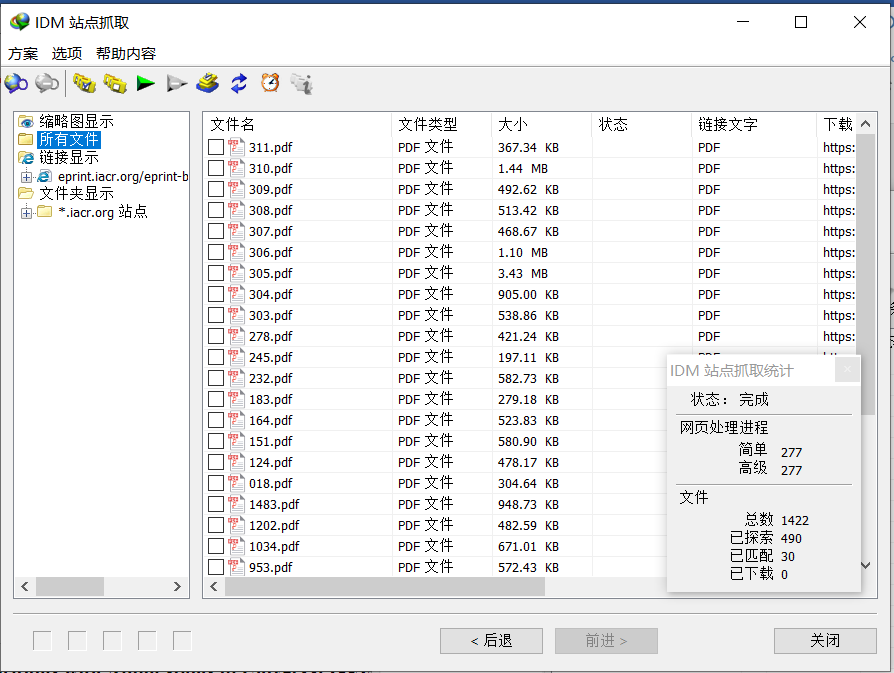Click the browser icon beside 链接显示
This screenshot has height=673, width=894.
26,157
